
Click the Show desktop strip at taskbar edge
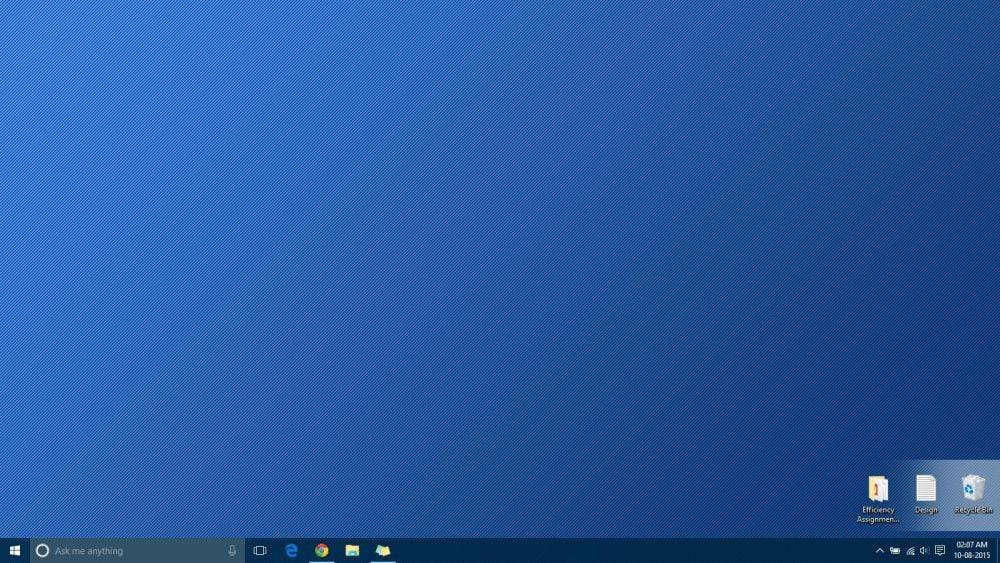click(x=997, y=550)
